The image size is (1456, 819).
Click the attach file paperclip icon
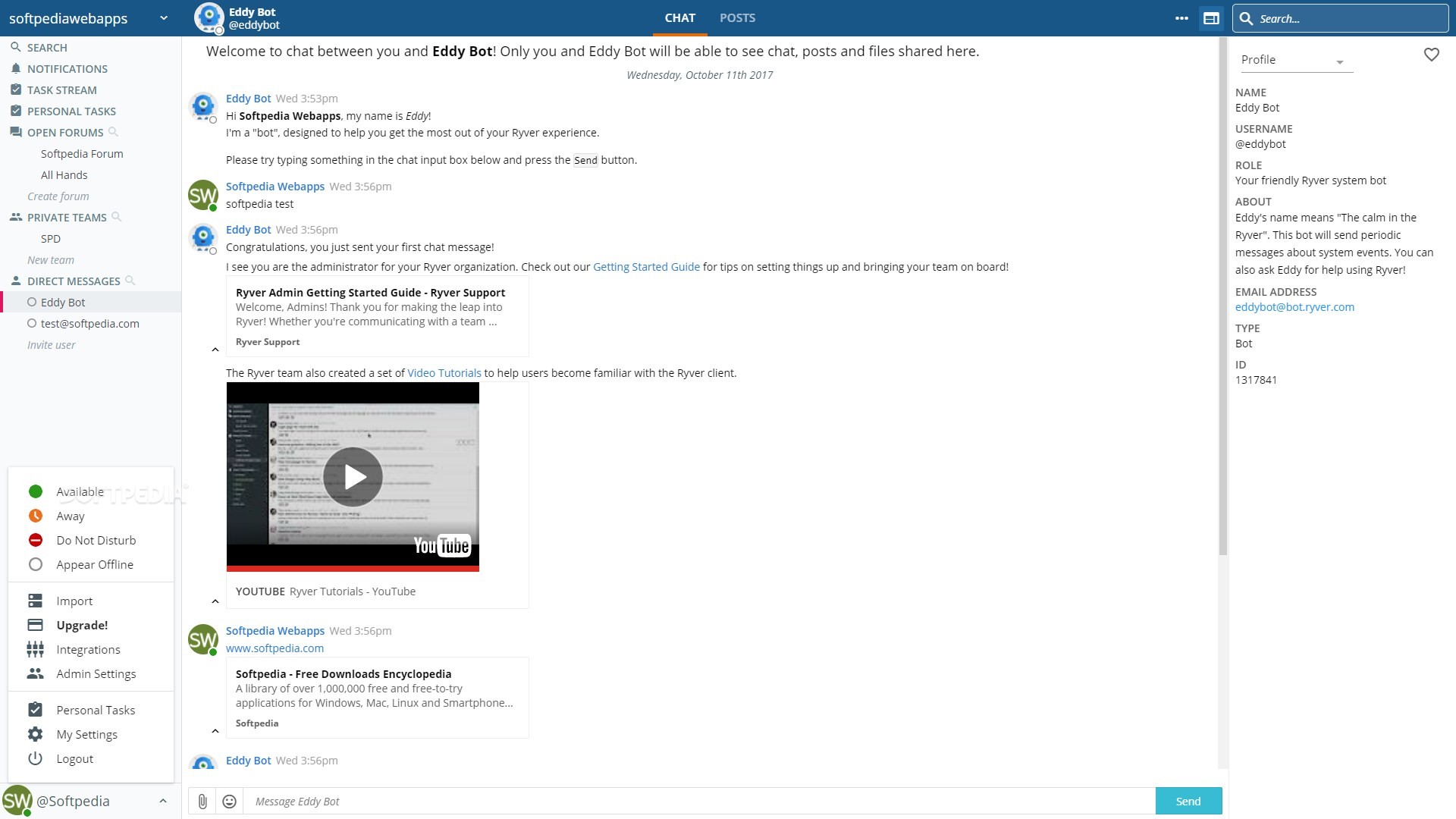(x=202, y=801)
